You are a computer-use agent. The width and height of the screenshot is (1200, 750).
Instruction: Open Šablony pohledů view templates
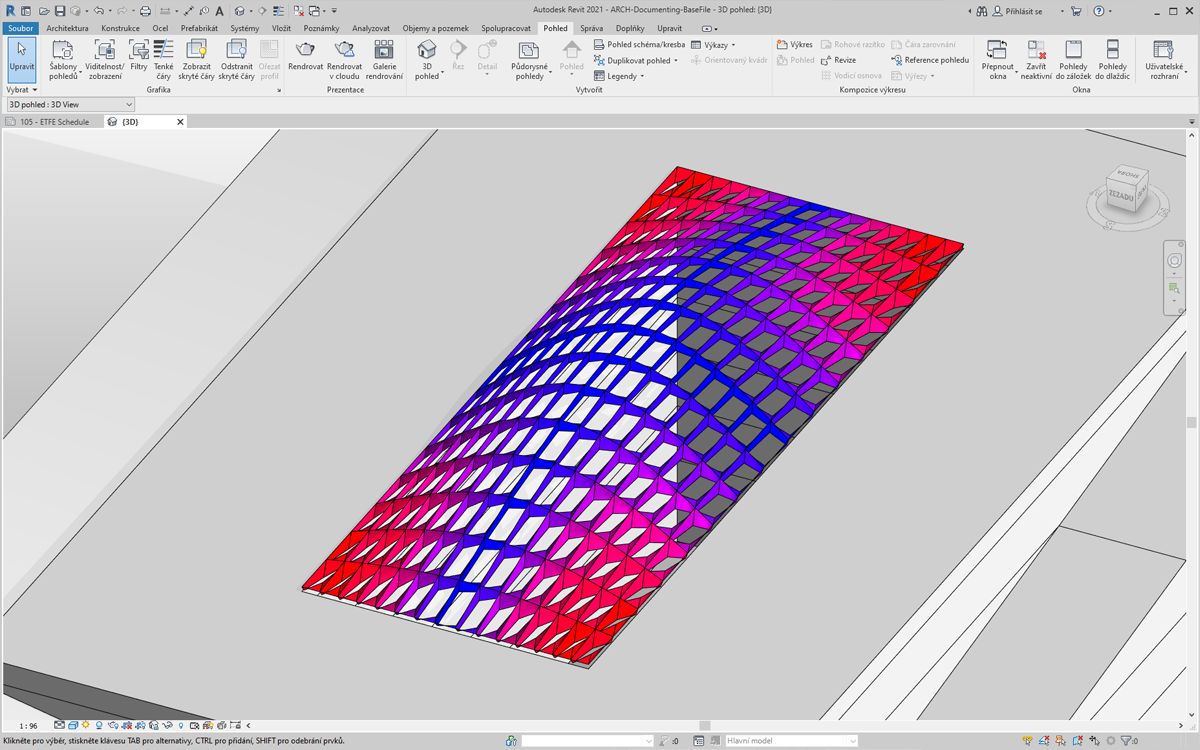point(63,60)
